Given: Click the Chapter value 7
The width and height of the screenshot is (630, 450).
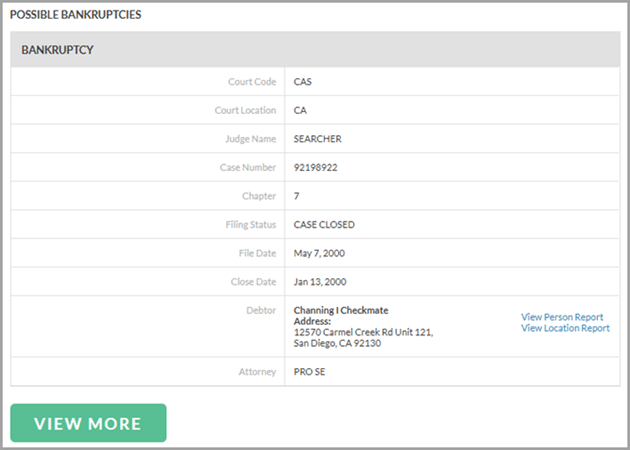Looking at the screenshot, I should (296, 196).
